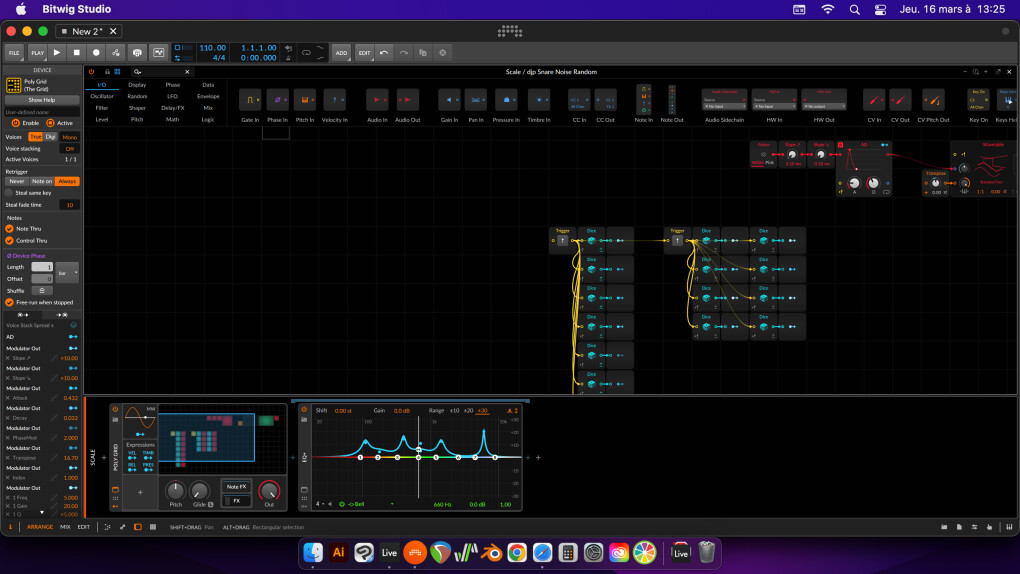Toggle the Note Thru checkbox

(x=10, y=229)
